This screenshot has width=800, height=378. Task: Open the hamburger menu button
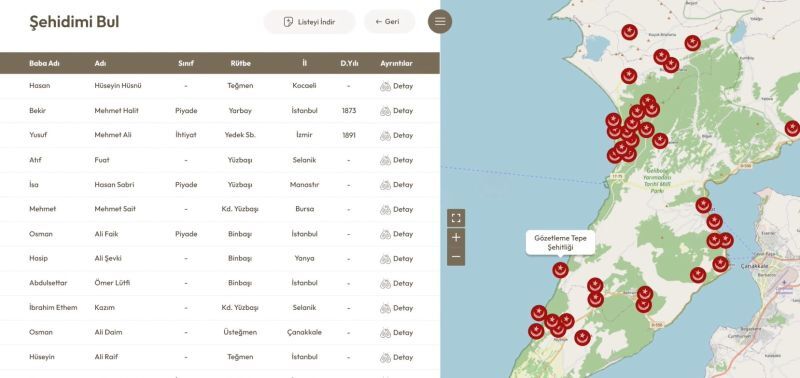(x=440, y=21)
